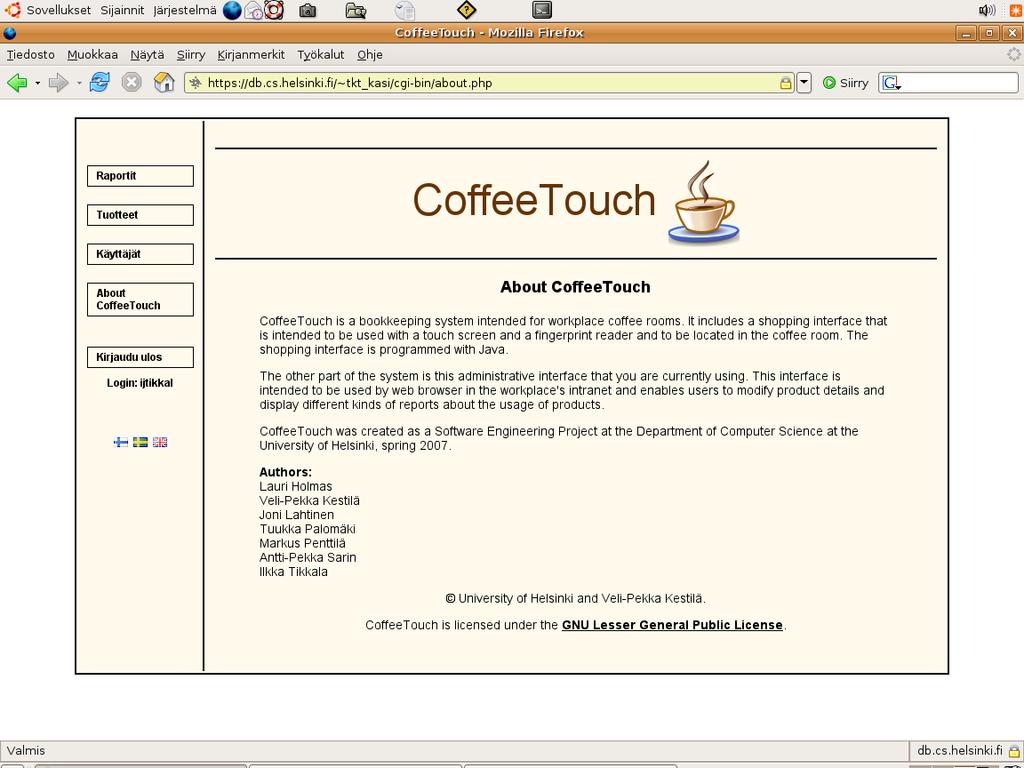The height and width of the screenshot is (768, 1024).
Task: Click the status bar padlock icon
Action: click(x=1014, y=751)
